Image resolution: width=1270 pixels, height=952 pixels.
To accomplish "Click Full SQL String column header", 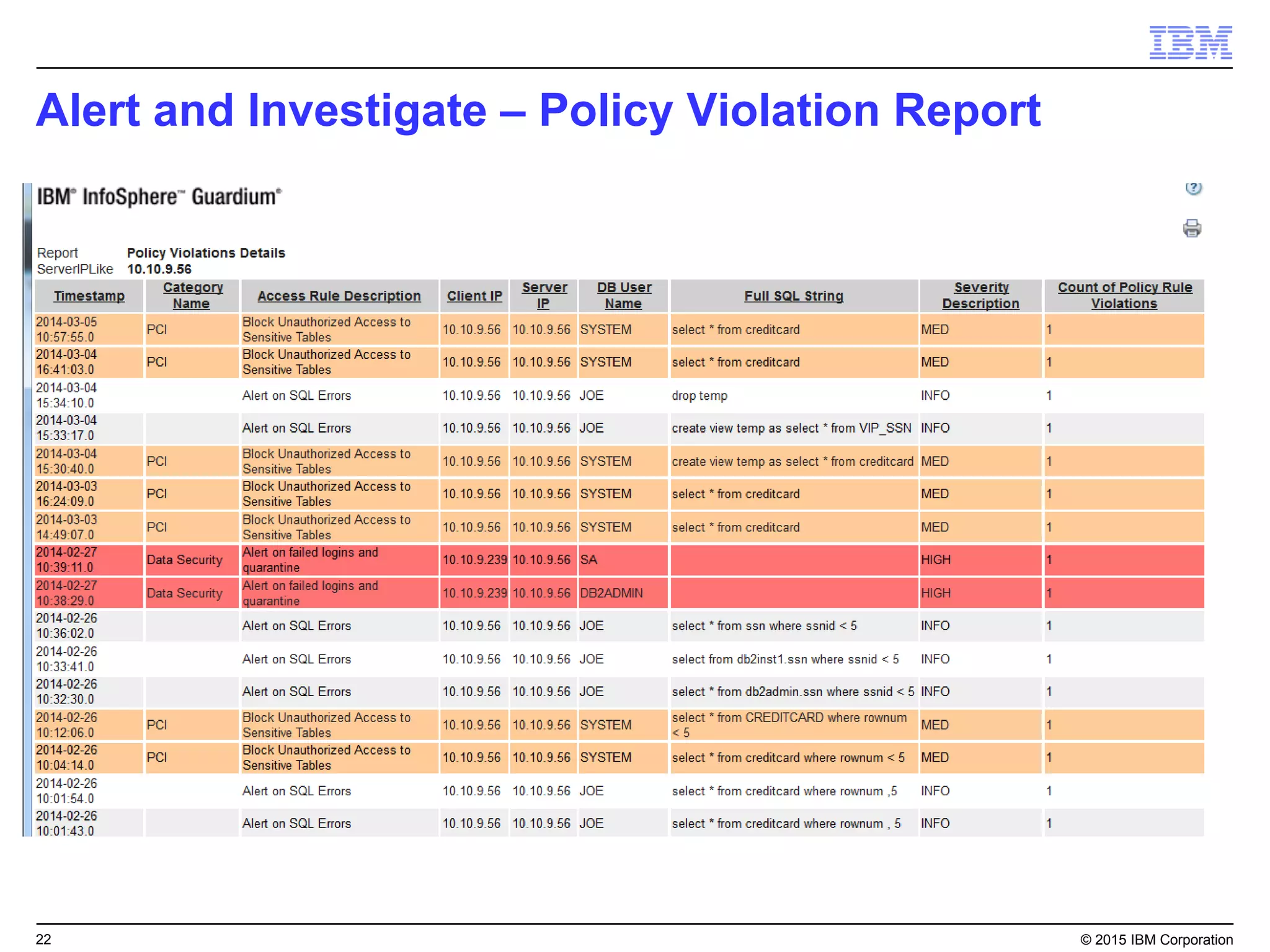I will (x=793, y=296).
